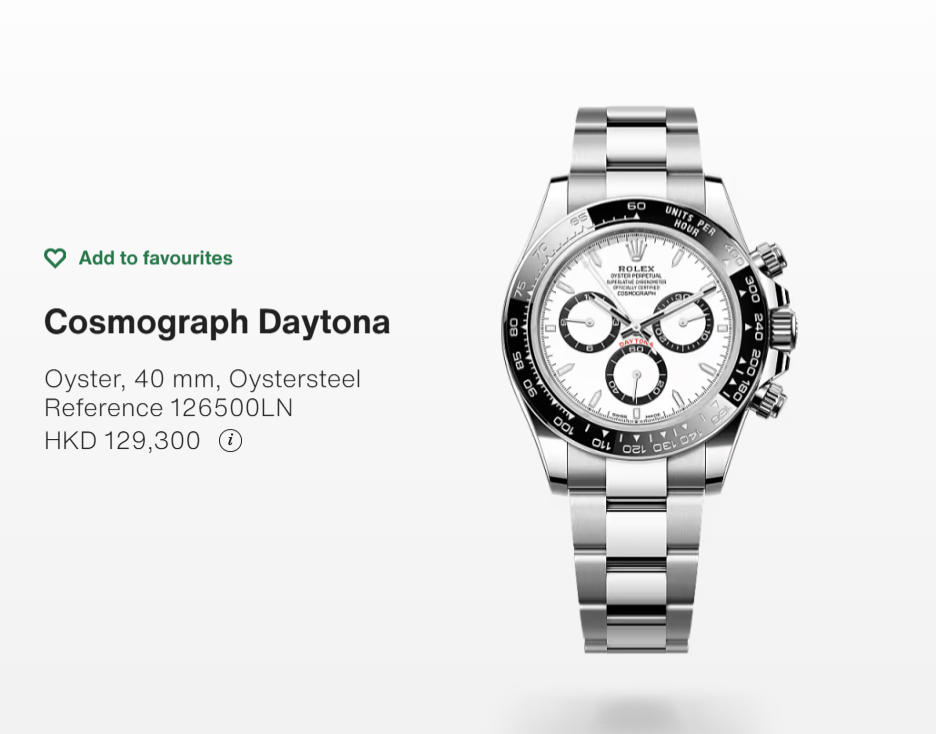Image resolution: width=936 pixels, height=734 pixels.
Task: Click the 240 marking on tachymeter bezel
Action: (x=758, y=326)
